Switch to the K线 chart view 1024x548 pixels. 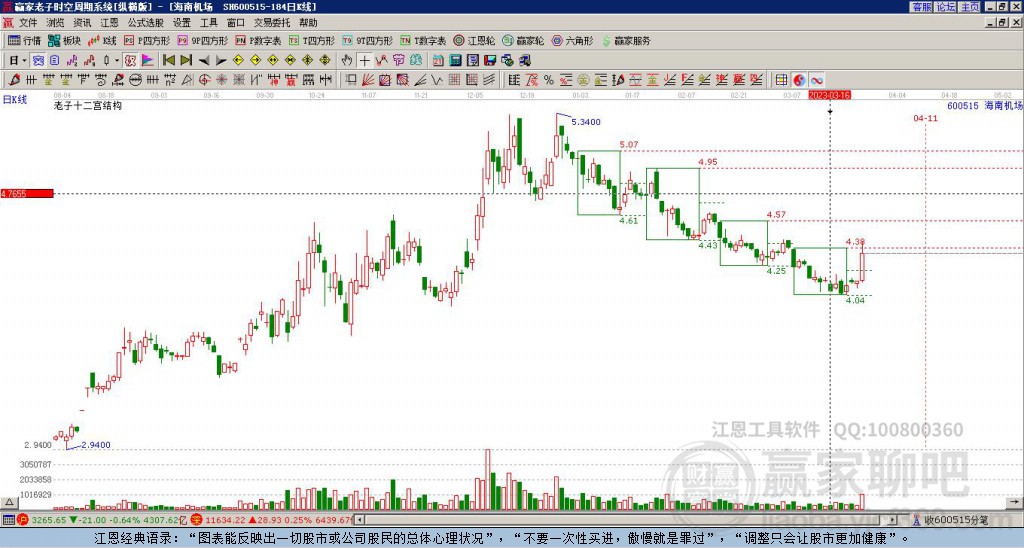[x=101, y=40]
